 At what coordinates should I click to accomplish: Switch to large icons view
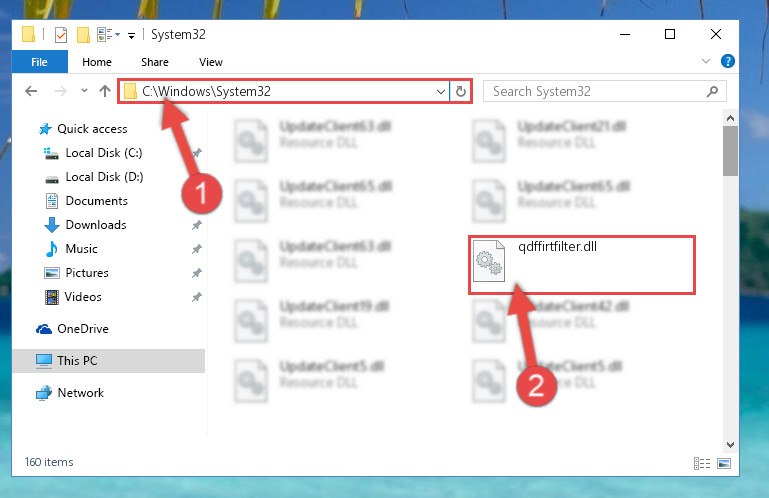[724, 463]
